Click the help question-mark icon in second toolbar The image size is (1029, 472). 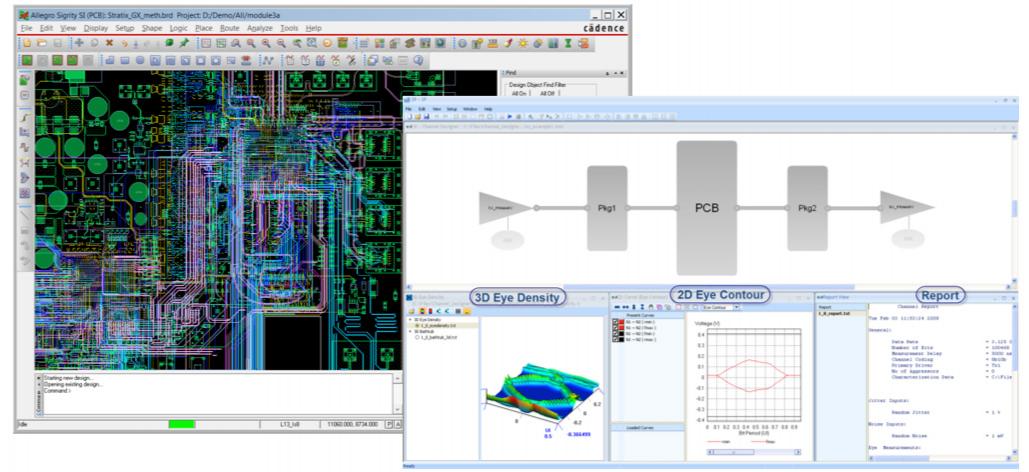tap(417, 60)
